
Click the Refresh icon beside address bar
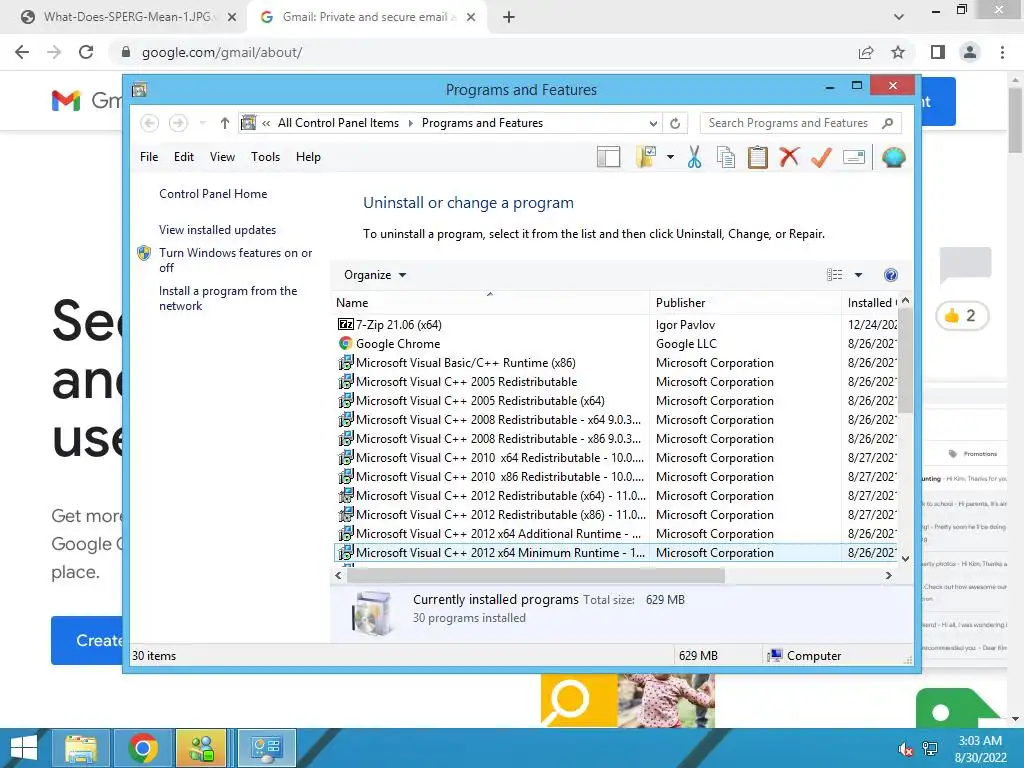click(x=675, y=123)
